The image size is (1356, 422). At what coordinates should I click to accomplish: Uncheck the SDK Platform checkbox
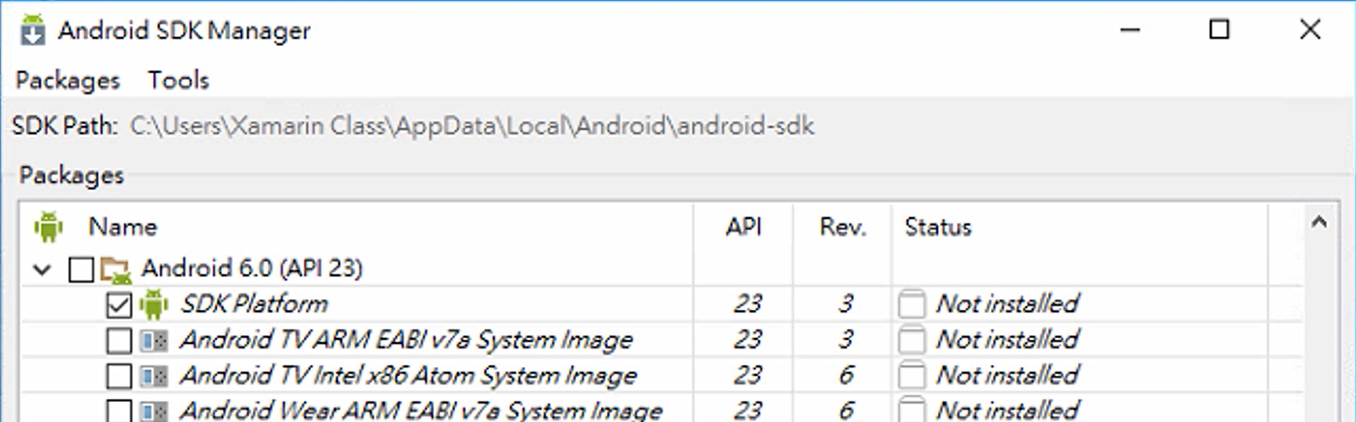[118, 305]
